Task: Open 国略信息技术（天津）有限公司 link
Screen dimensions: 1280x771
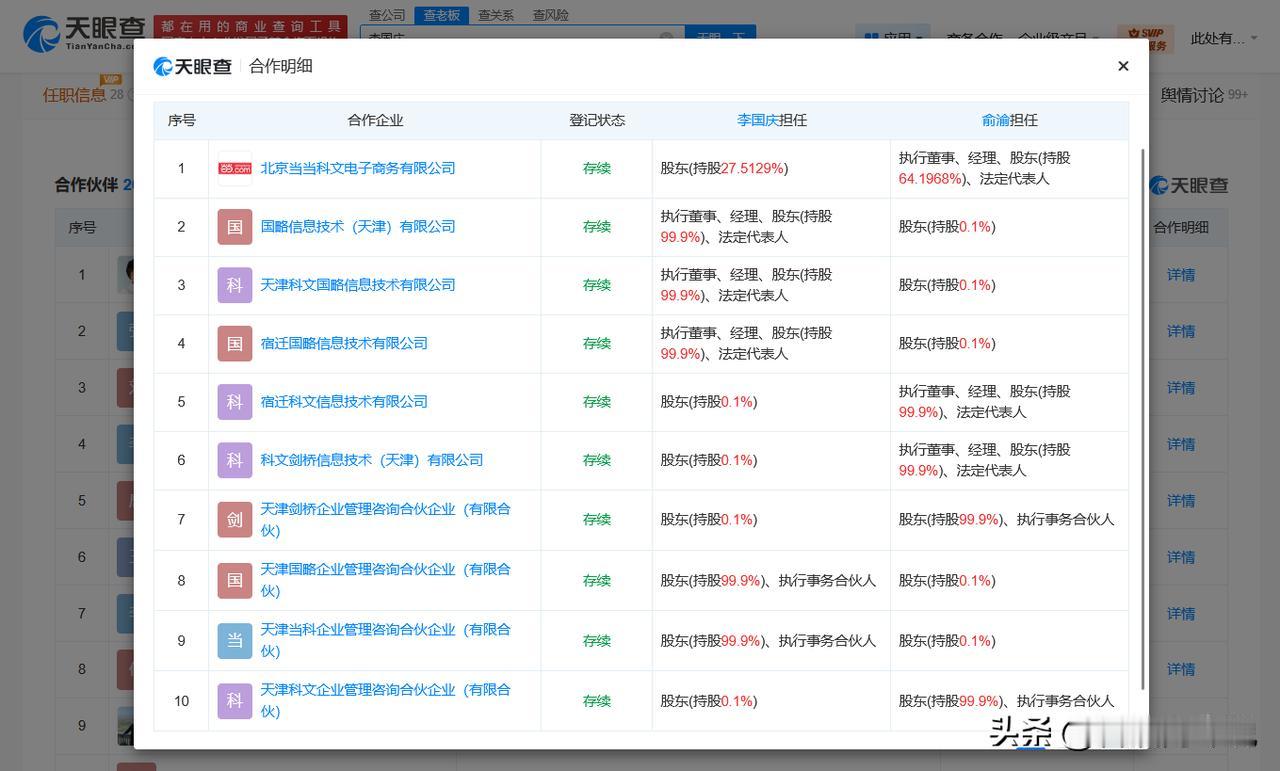Action: 358,226
